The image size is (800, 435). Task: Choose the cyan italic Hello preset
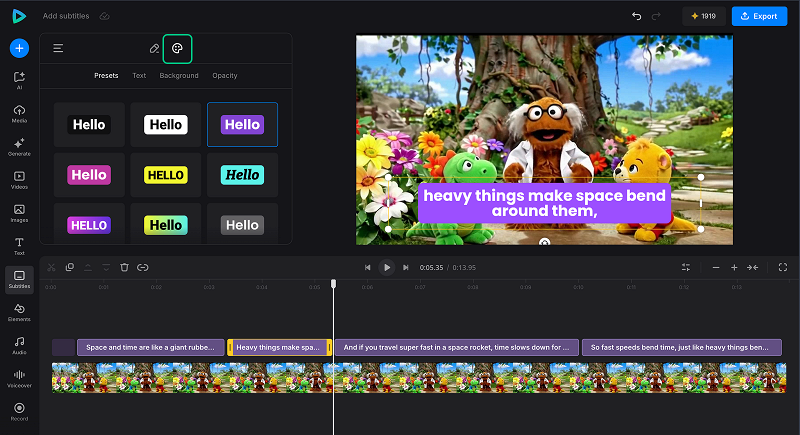(x=242, y=175)
